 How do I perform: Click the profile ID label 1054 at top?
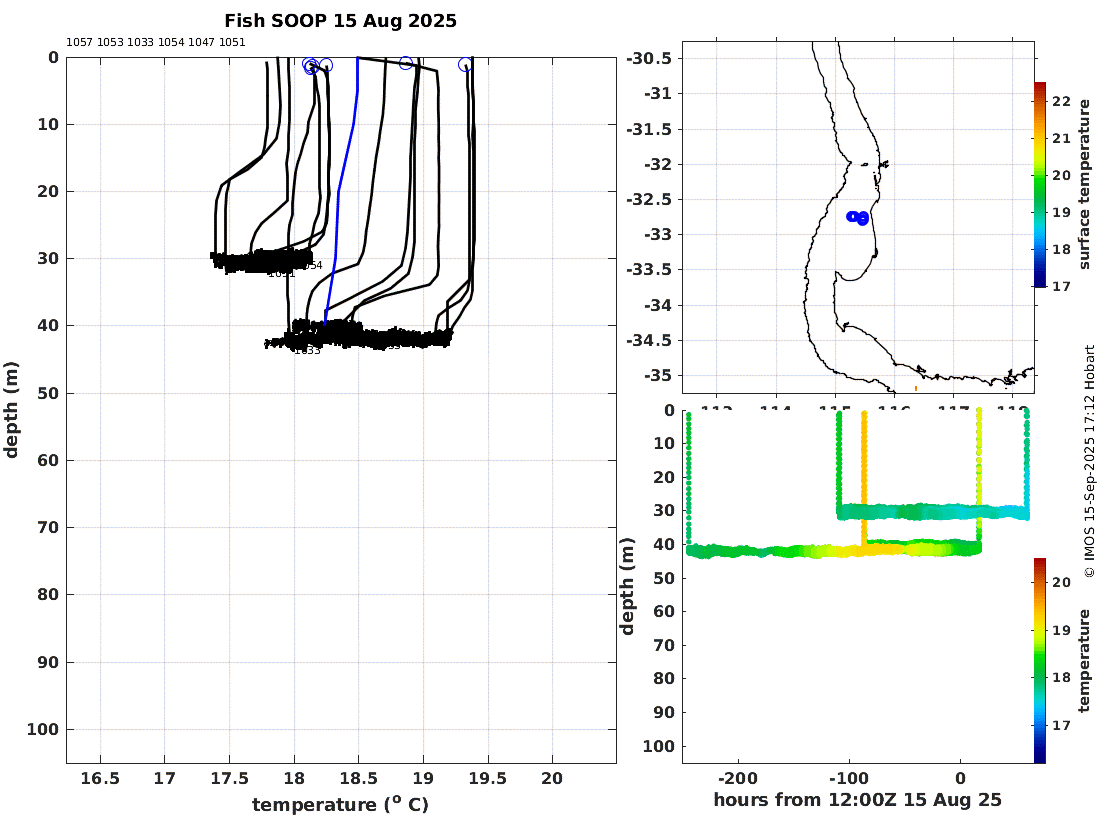tap(171, 42)
